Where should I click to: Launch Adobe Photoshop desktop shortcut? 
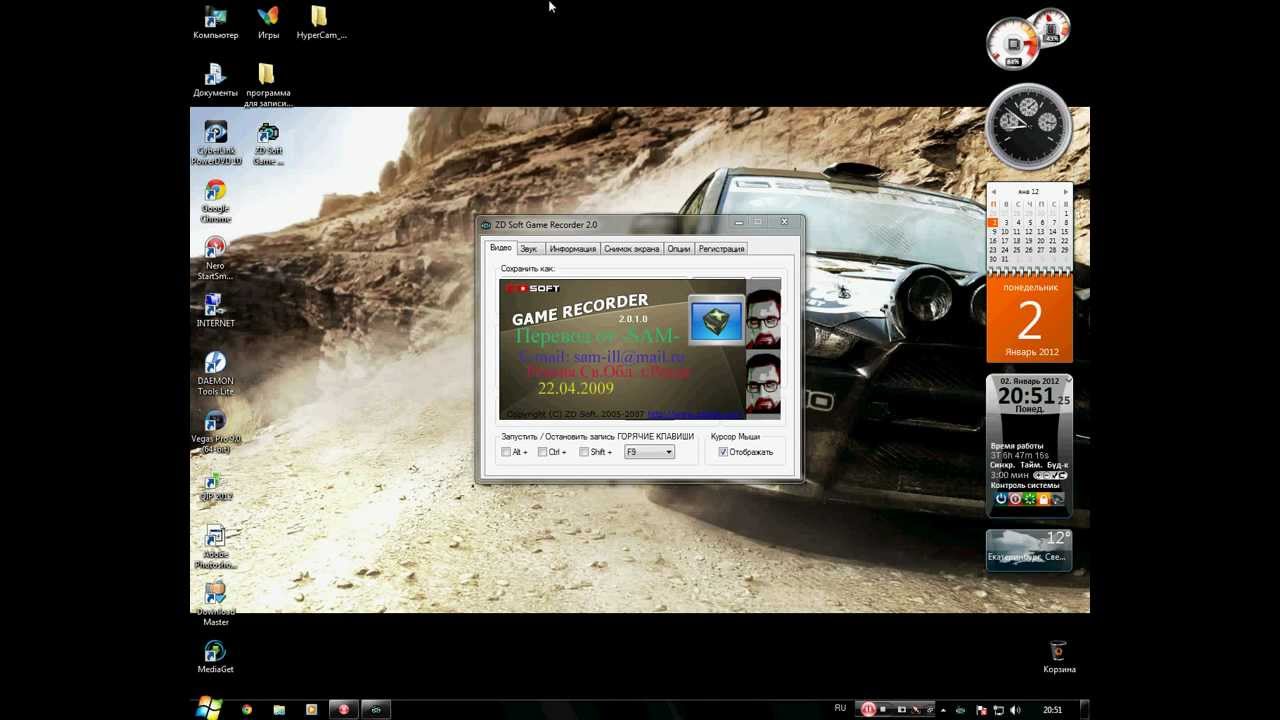click(215, 546)
